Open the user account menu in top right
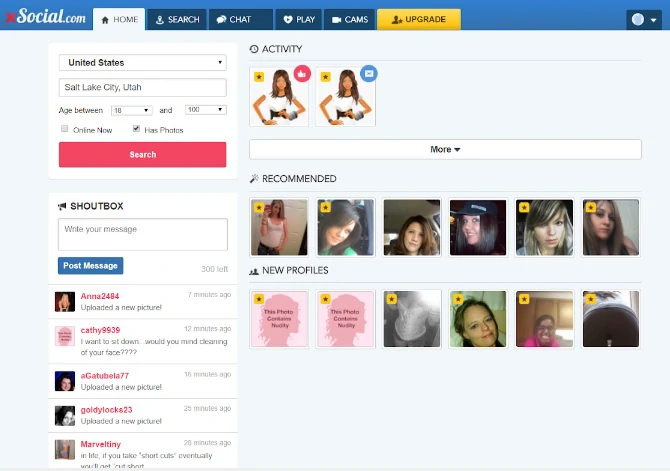This screenshot has height=471, width=670. click(x=643, y=19)
